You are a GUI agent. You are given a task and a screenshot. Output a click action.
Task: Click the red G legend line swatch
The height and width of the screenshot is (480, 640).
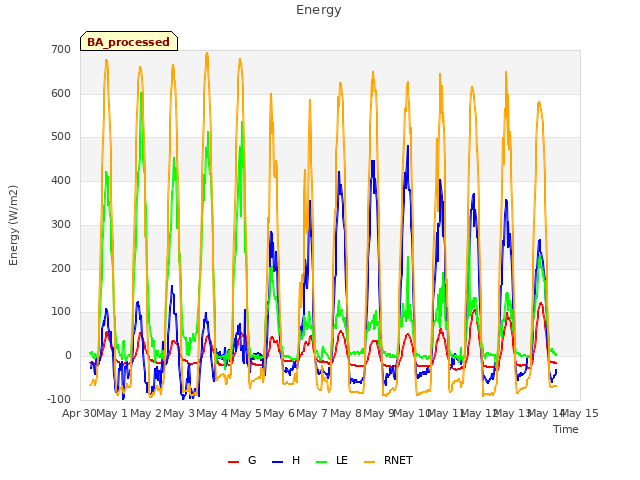click(233, 462)
